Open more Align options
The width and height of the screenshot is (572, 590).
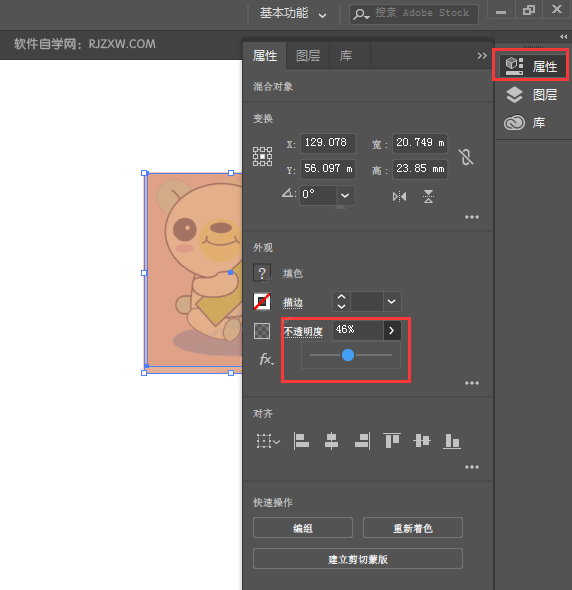coord(472,467)
